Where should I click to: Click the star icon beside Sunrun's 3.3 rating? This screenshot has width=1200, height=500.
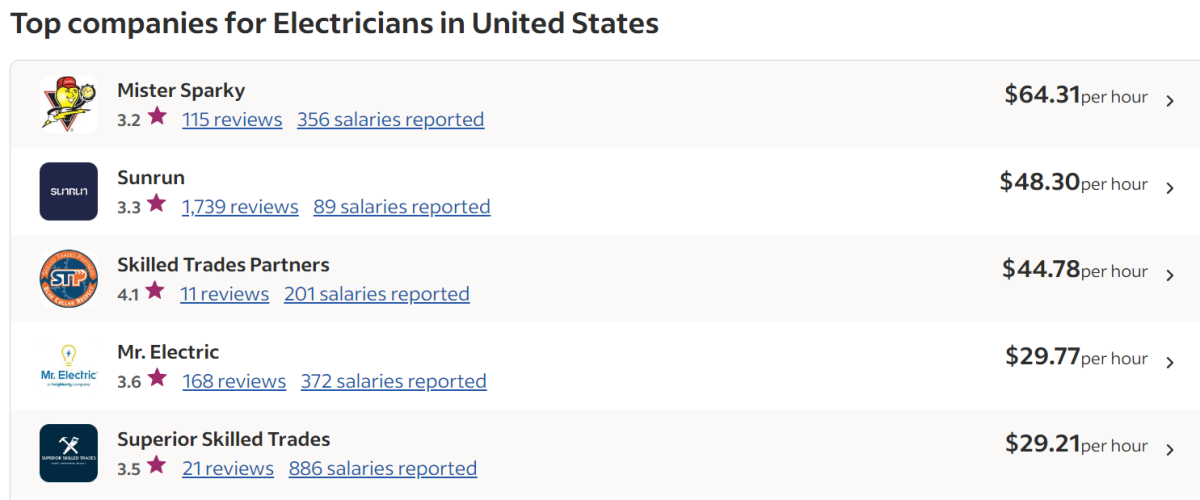pyautogui.click(x=156, y=203)
